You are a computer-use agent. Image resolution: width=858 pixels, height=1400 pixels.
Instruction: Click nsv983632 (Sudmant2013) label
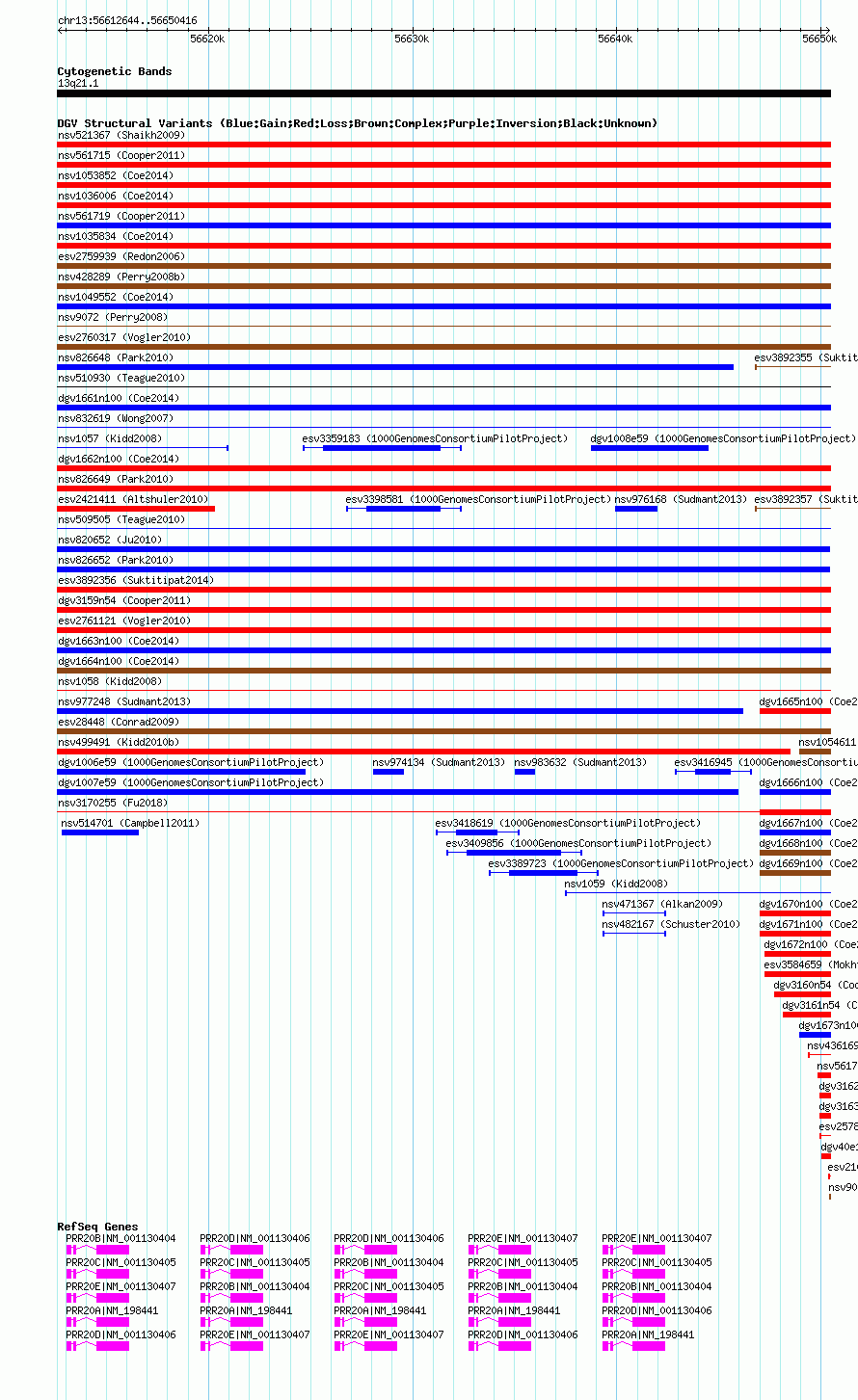[x=580, y=762]
